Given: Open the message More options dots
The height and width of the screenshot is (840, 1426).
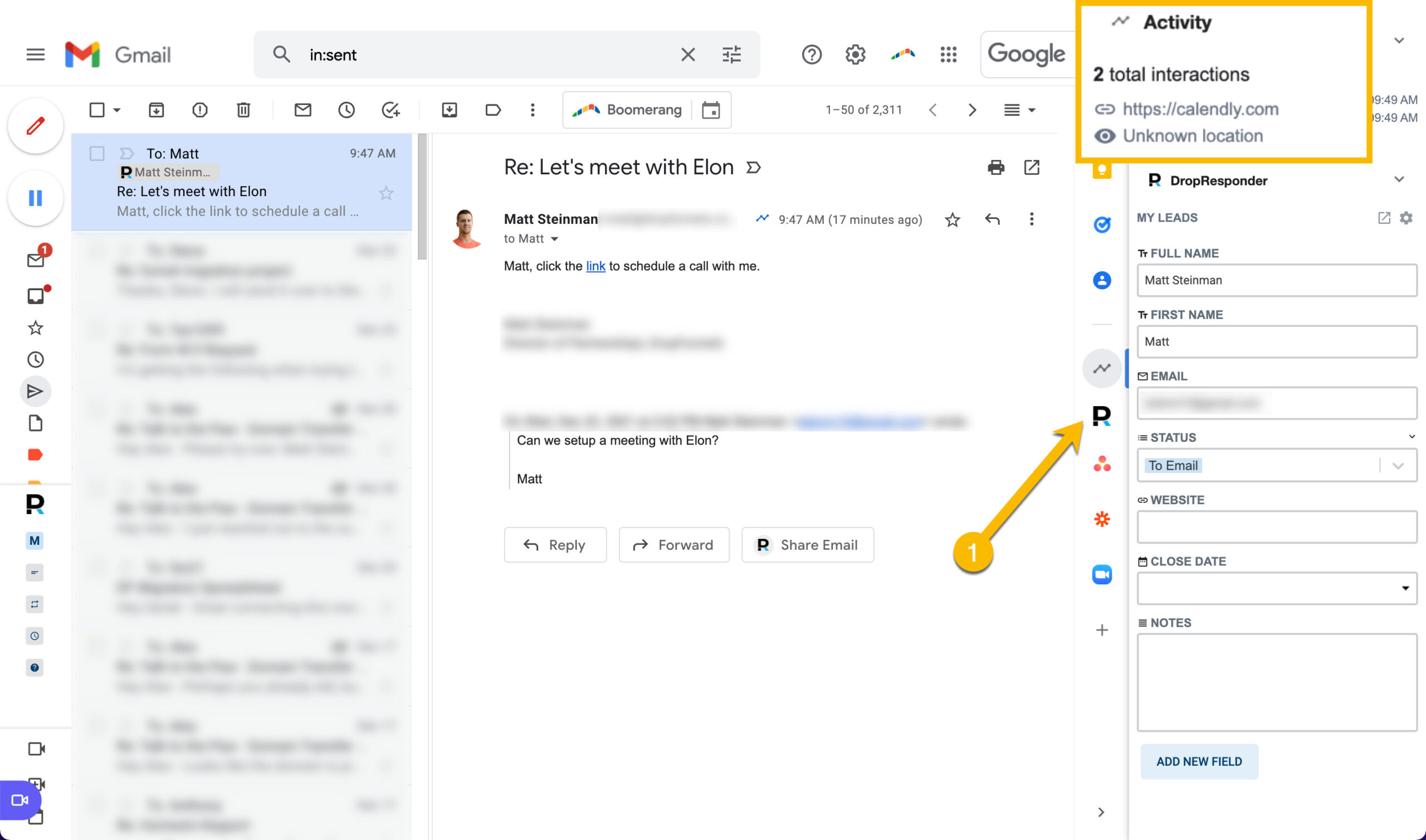Looking at the screenshot, I should tap(1032, 219).
